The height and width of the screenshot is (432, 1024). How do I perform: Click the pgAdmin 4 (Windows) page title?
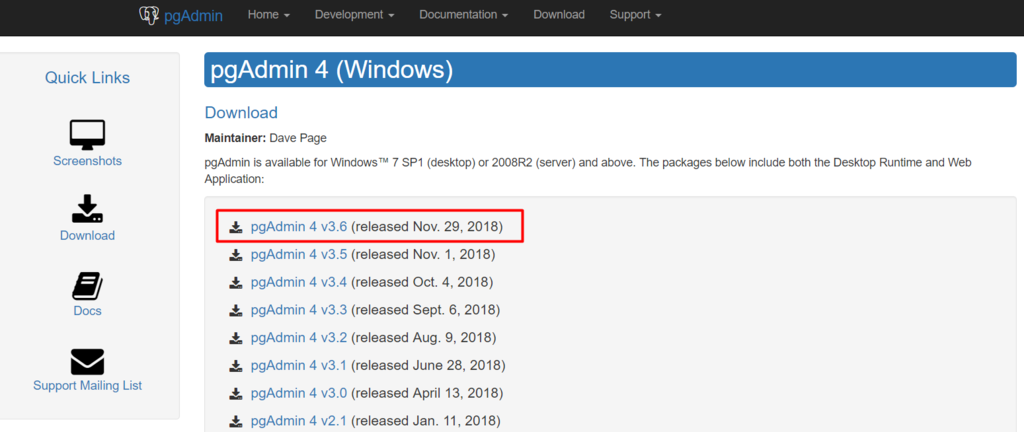[331, 70]
